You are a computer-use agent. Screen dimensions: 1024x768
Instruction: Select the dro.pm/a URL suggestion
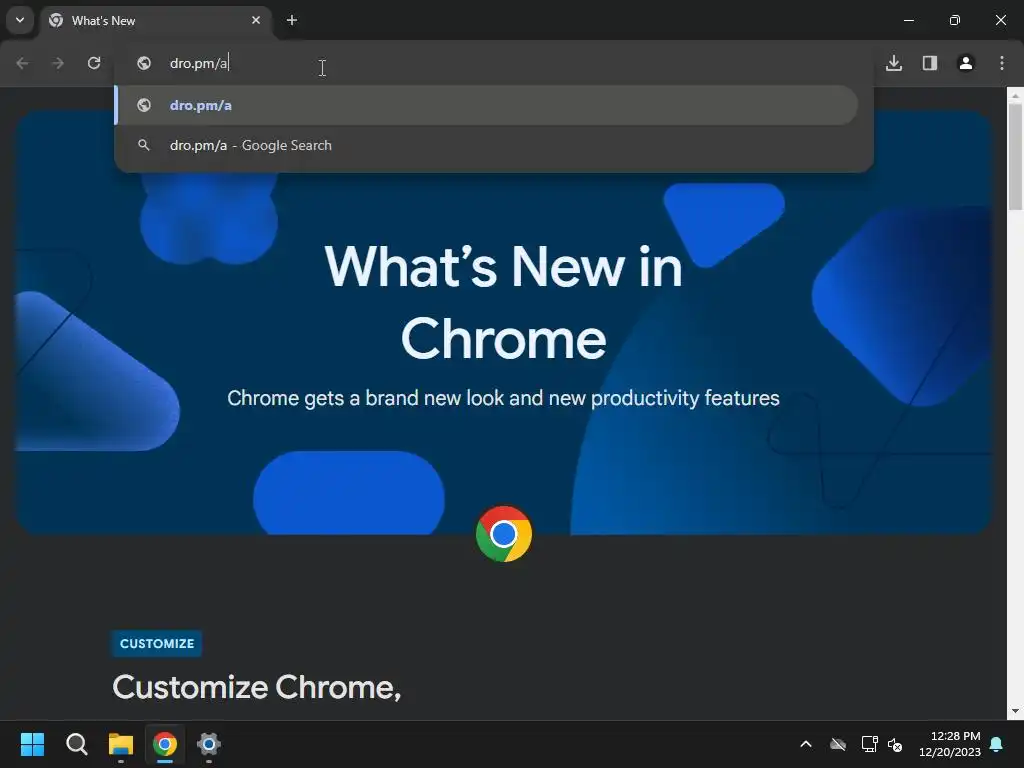tap(487, 105)
